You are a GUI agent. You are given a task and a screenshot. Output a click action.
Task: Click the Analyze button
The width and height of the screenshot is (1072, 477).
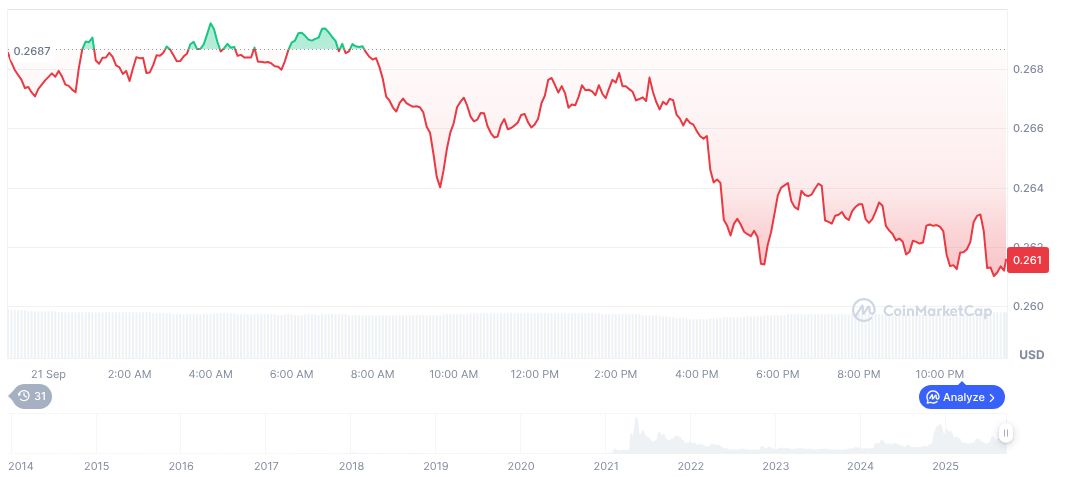961,397
